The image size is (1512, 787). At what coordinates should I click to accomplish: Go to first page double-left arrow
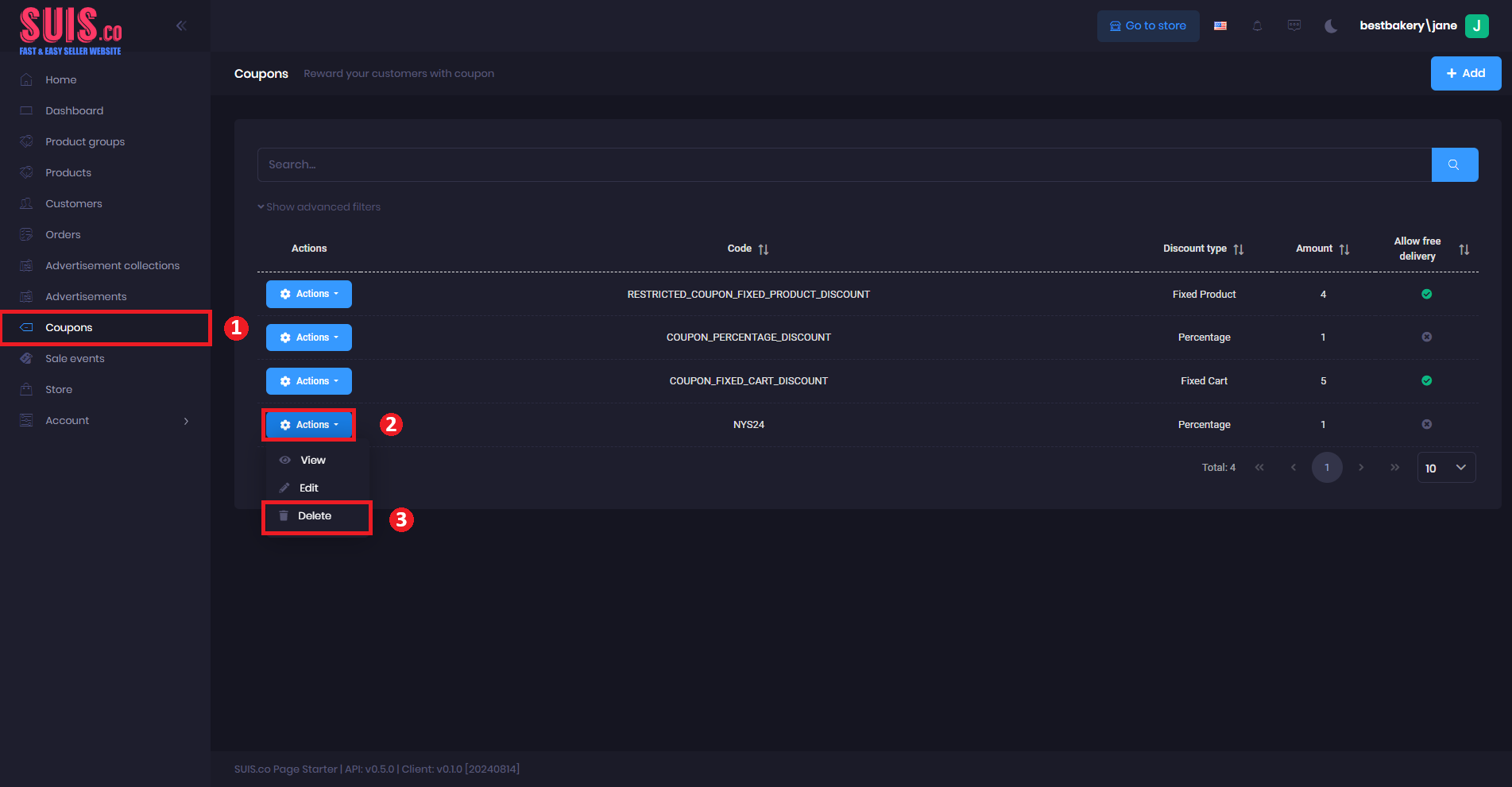(x=1259, y=467)
